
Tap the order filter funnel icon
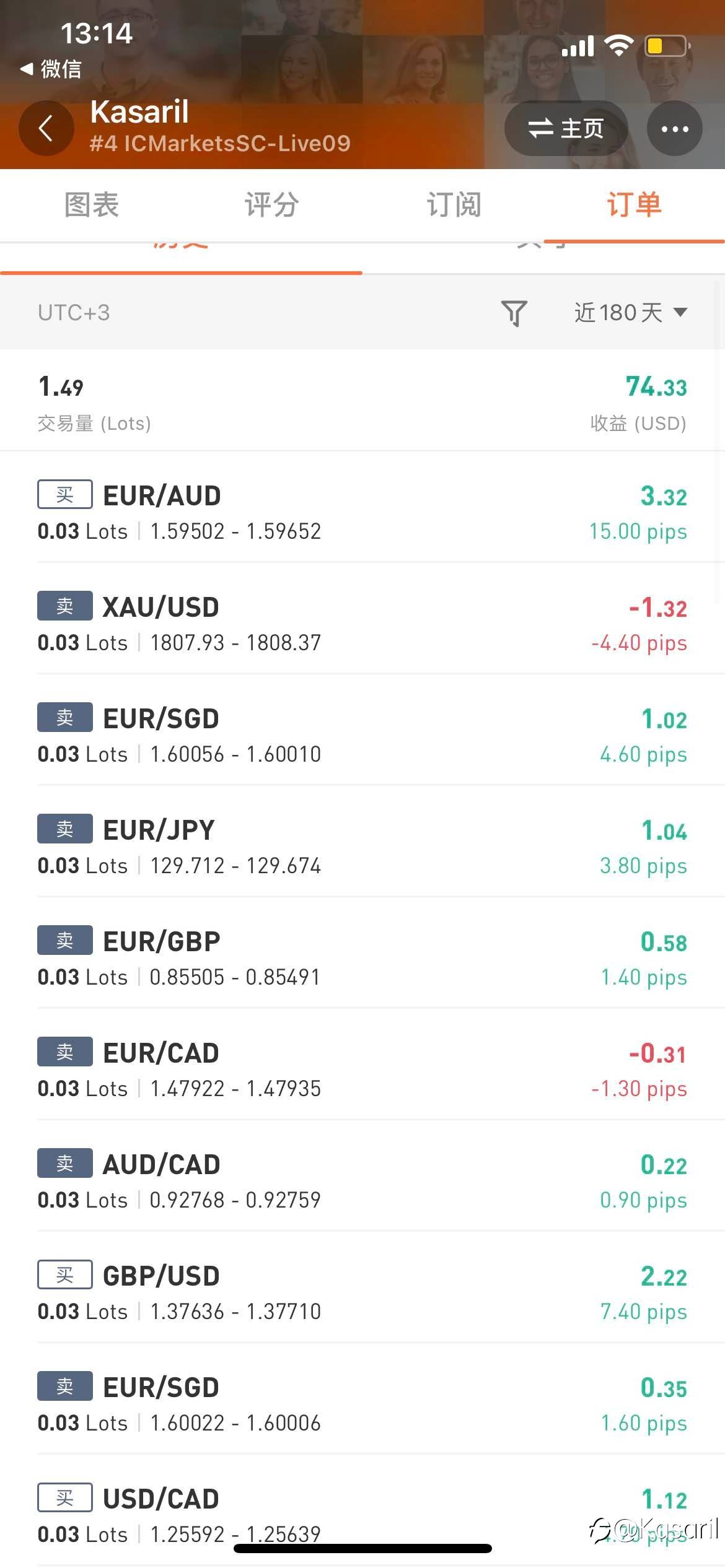click(x=514, y=313)
